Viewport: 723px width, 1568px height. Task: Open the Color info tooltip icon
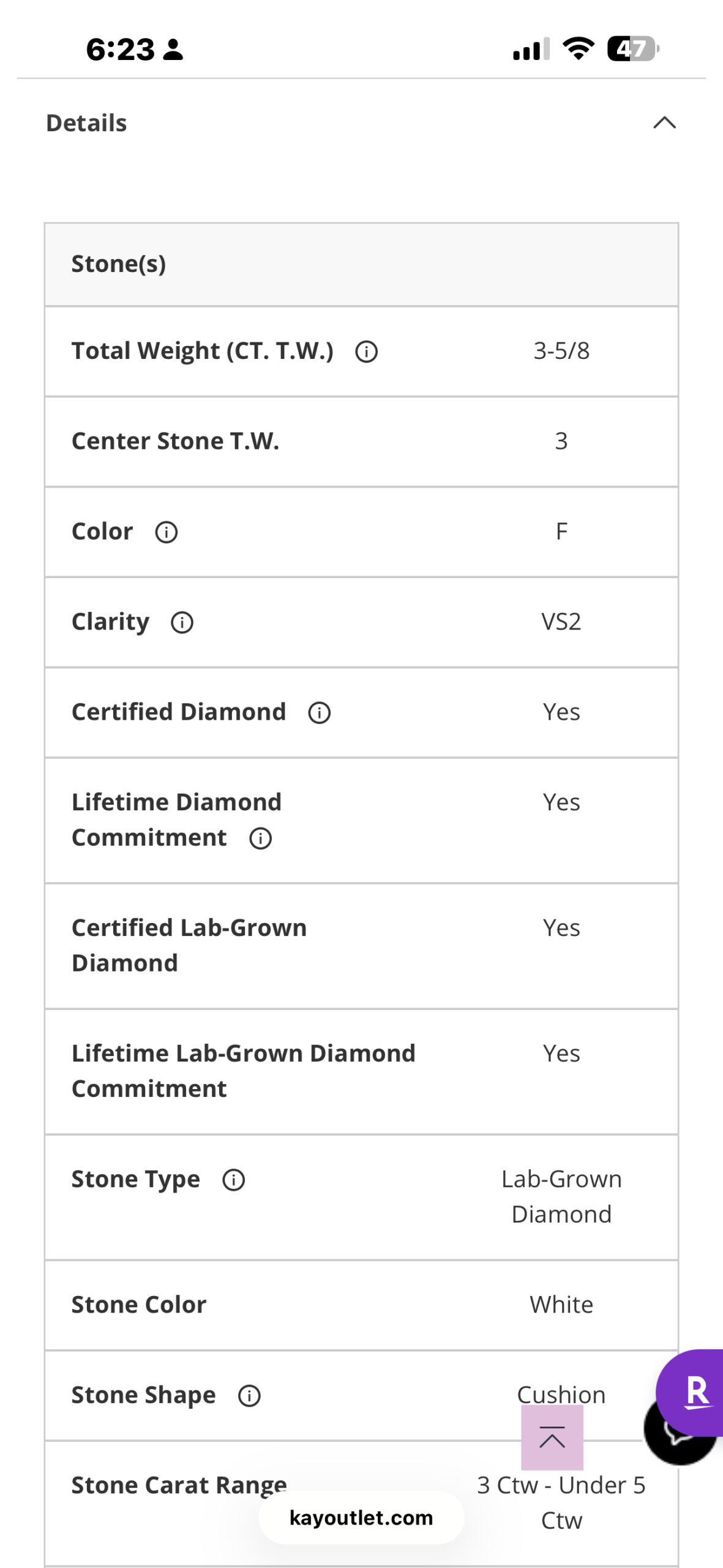pyautogui.click(x=166, y=532)
